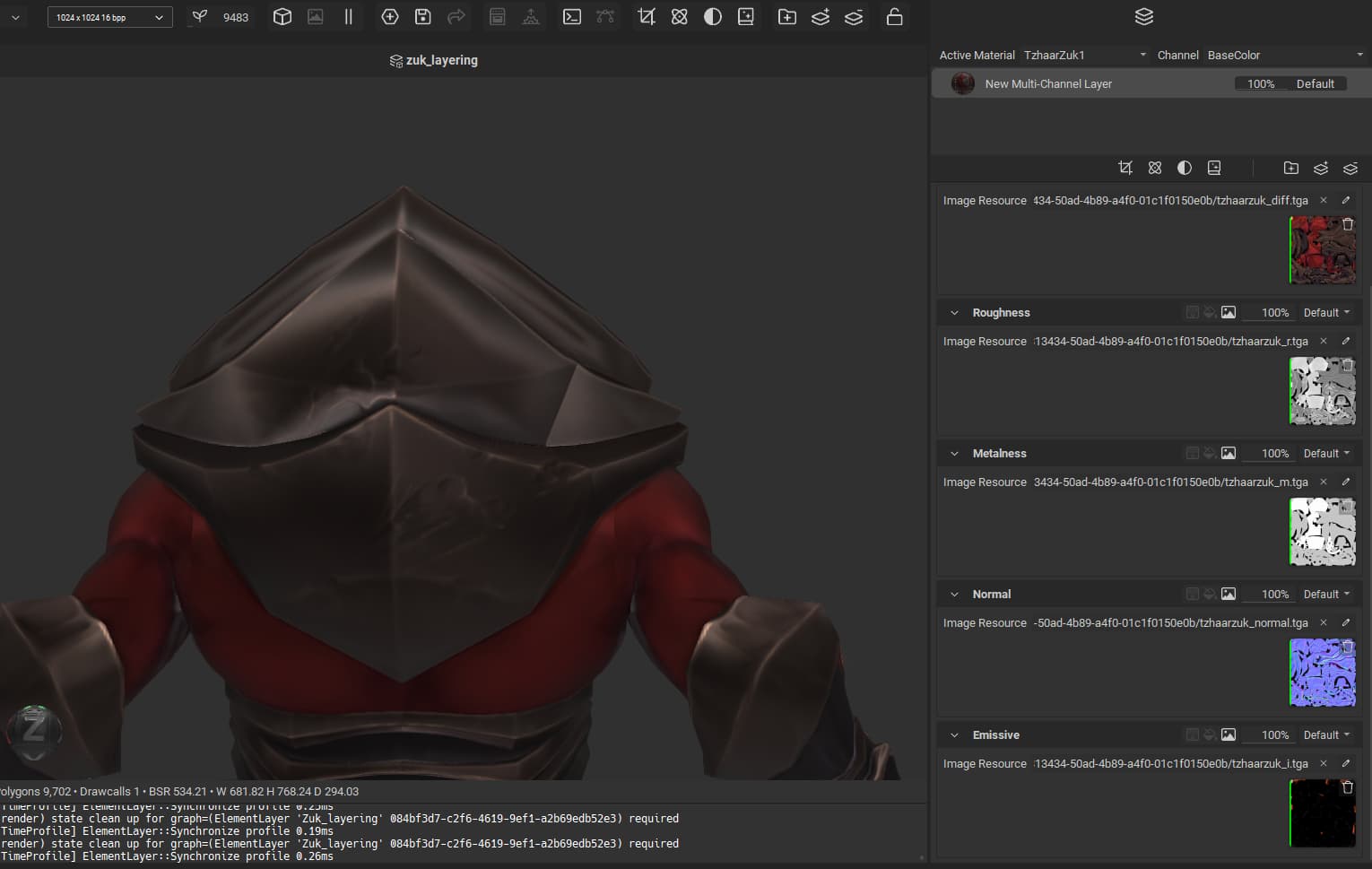Click the trash icon on the emissive texture thumbnail
This screenshot has width=1372, height=869.
1348,787
